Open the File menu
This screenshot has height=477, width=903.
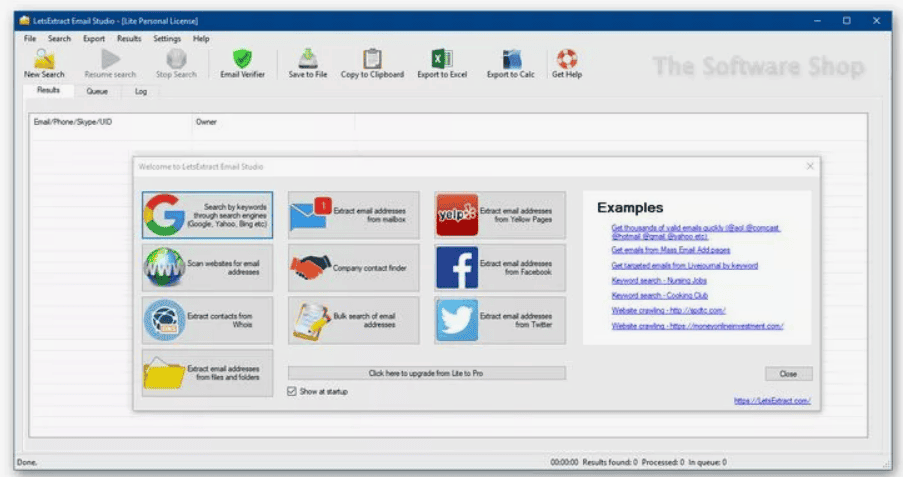[x=30, y=39]
